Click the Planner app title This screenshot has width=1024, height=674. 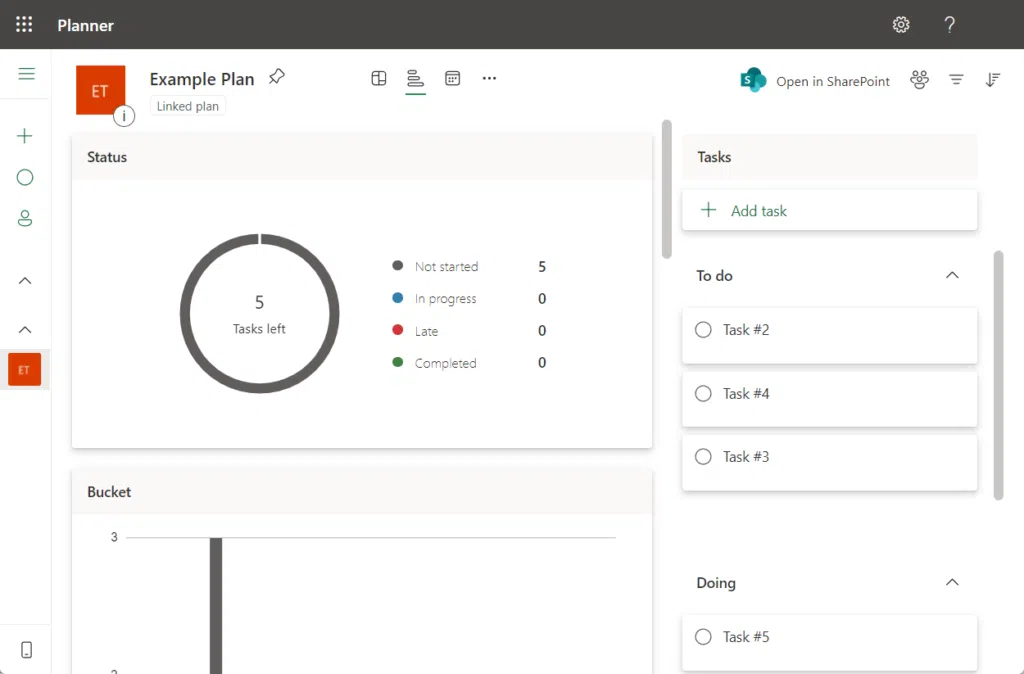86,25
